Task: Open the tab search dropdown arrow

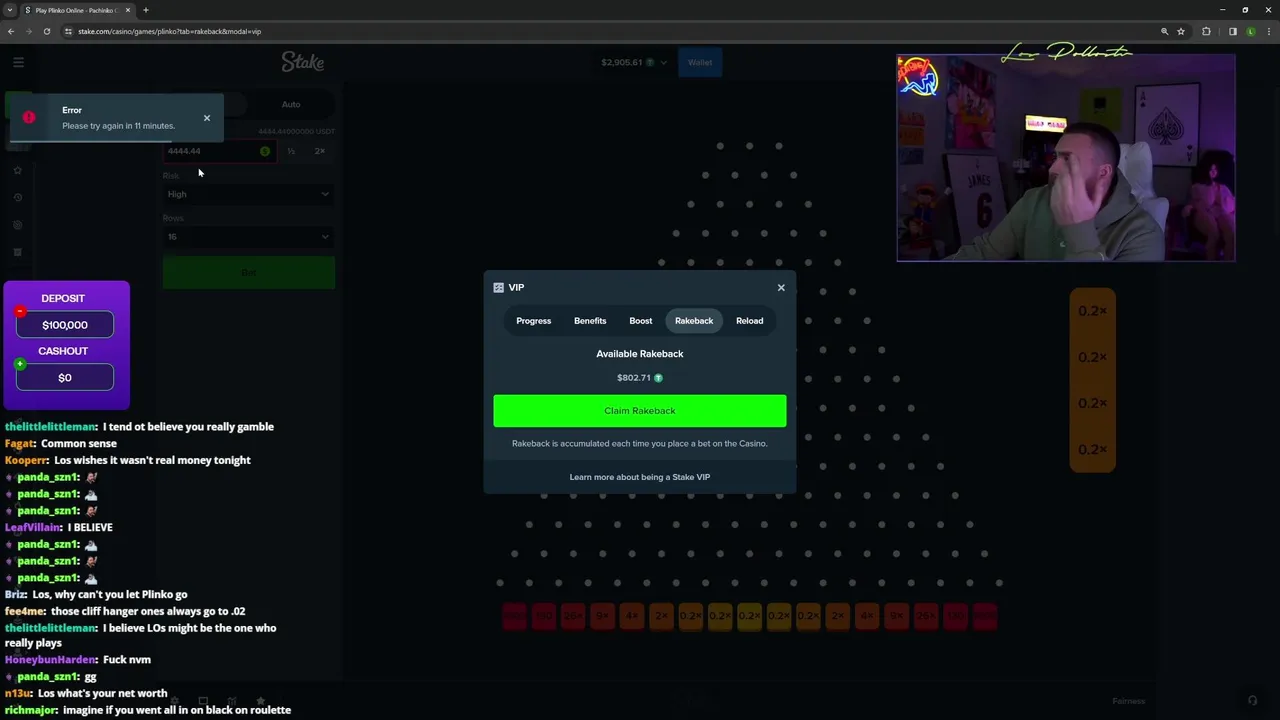Action: [x=10, y=10]
